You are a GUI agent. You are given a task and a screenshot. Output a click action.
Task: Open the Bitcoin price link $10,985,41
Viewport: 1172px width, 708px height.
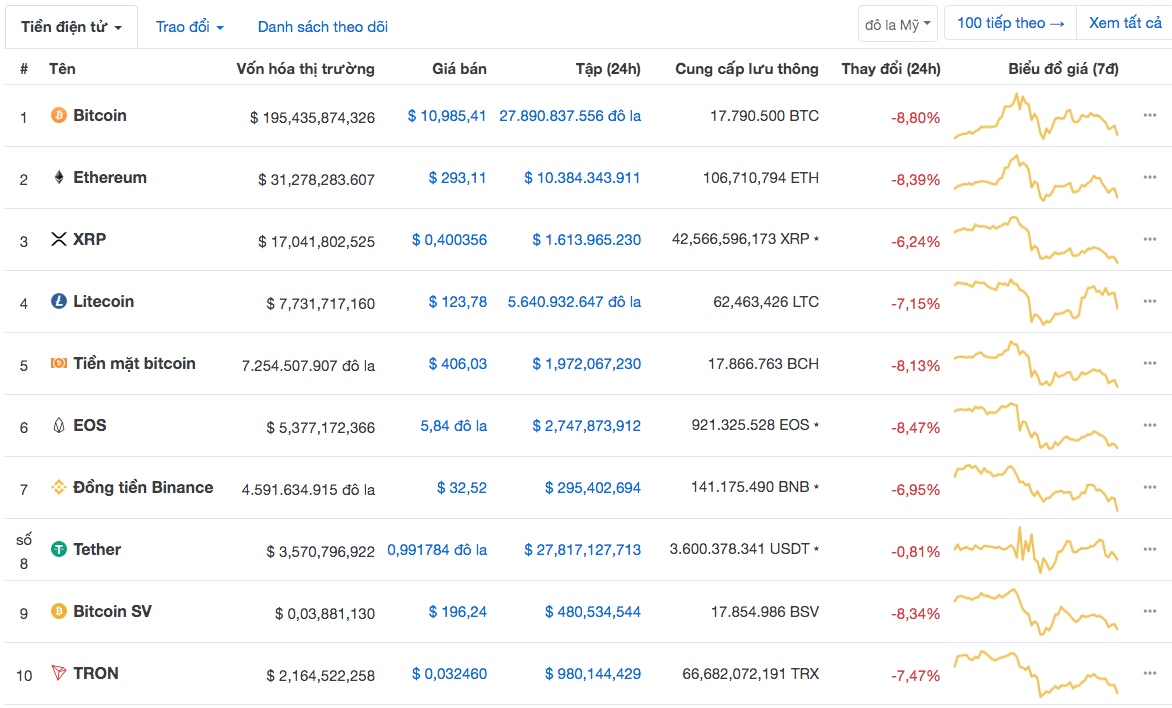click(x=446, y=116)
